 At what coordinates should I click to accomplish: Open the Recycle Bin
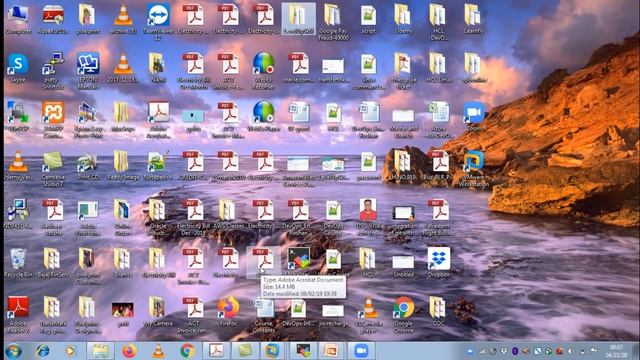18,262
